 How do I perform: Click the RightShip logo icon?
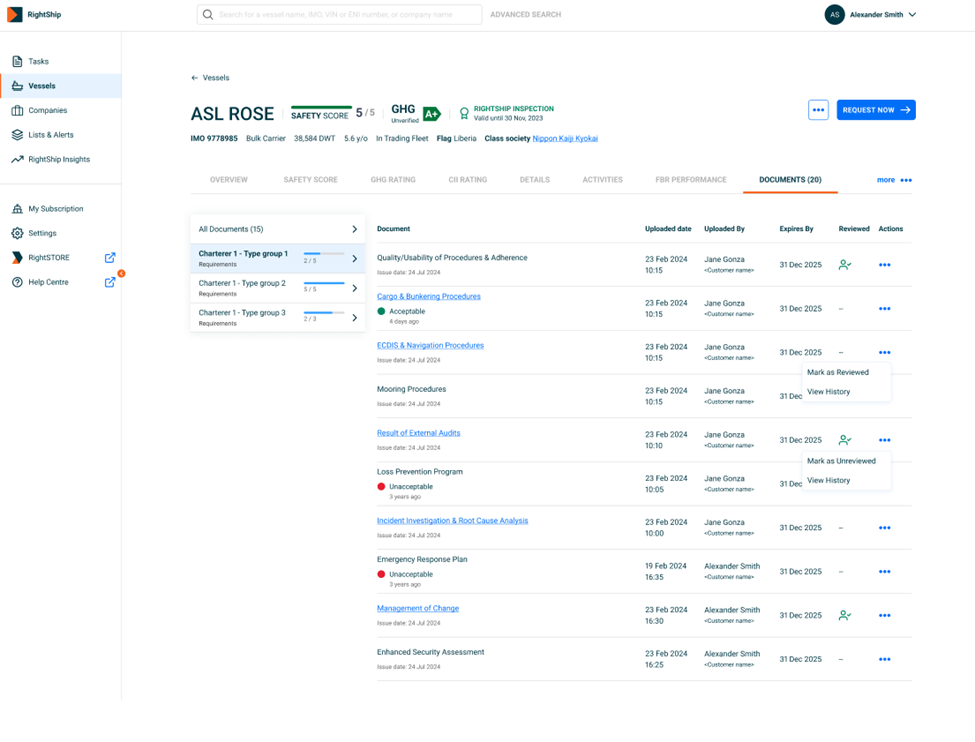(14, 14)
